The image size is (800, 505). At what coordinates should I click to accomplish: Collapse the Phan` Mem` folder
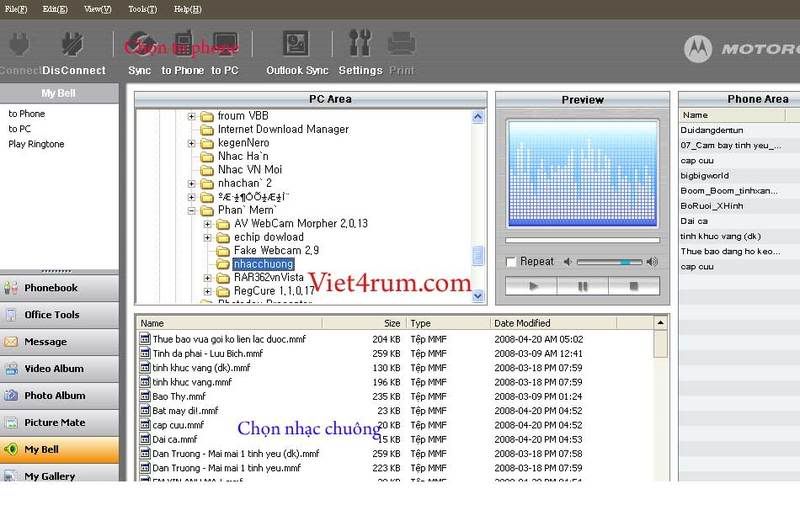191,210
